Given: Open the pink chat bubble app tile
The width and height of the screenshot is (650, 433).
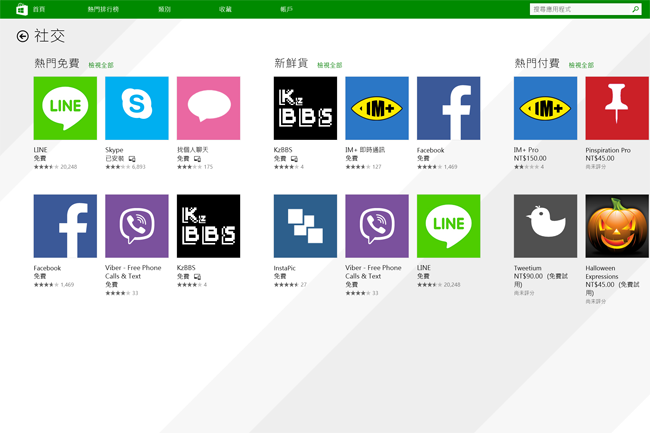Looking at the screenshot, I should (208, 108).
